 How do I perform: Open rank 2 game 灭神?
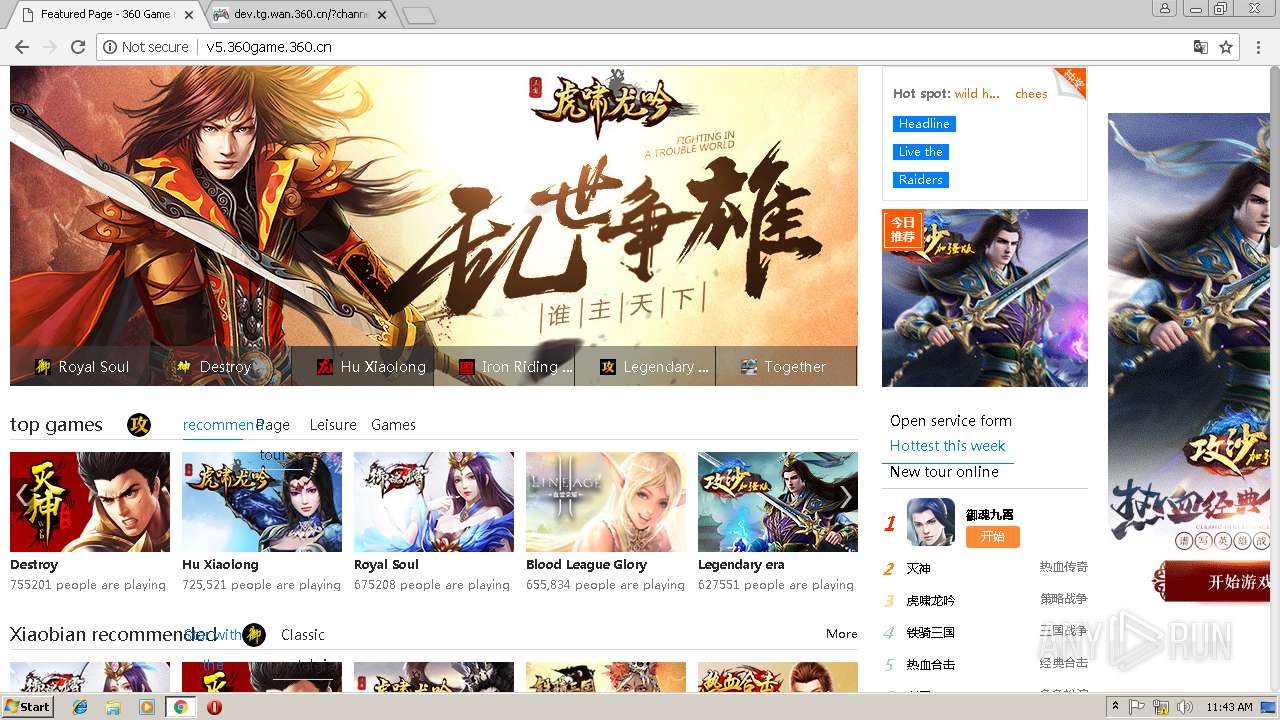point(918,569)
